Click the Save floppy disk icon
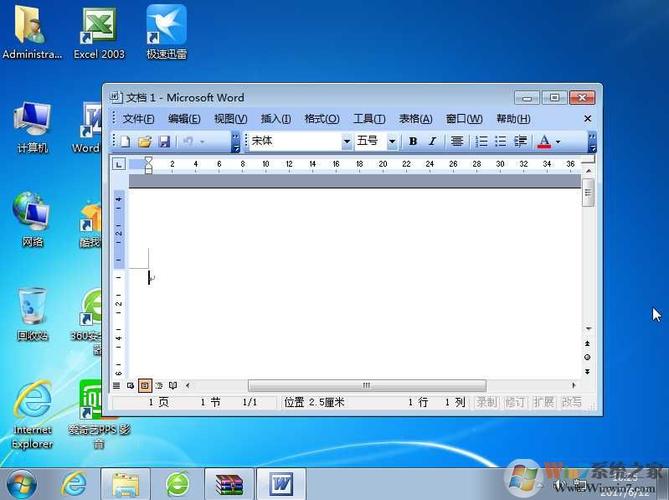 (164, 141)
